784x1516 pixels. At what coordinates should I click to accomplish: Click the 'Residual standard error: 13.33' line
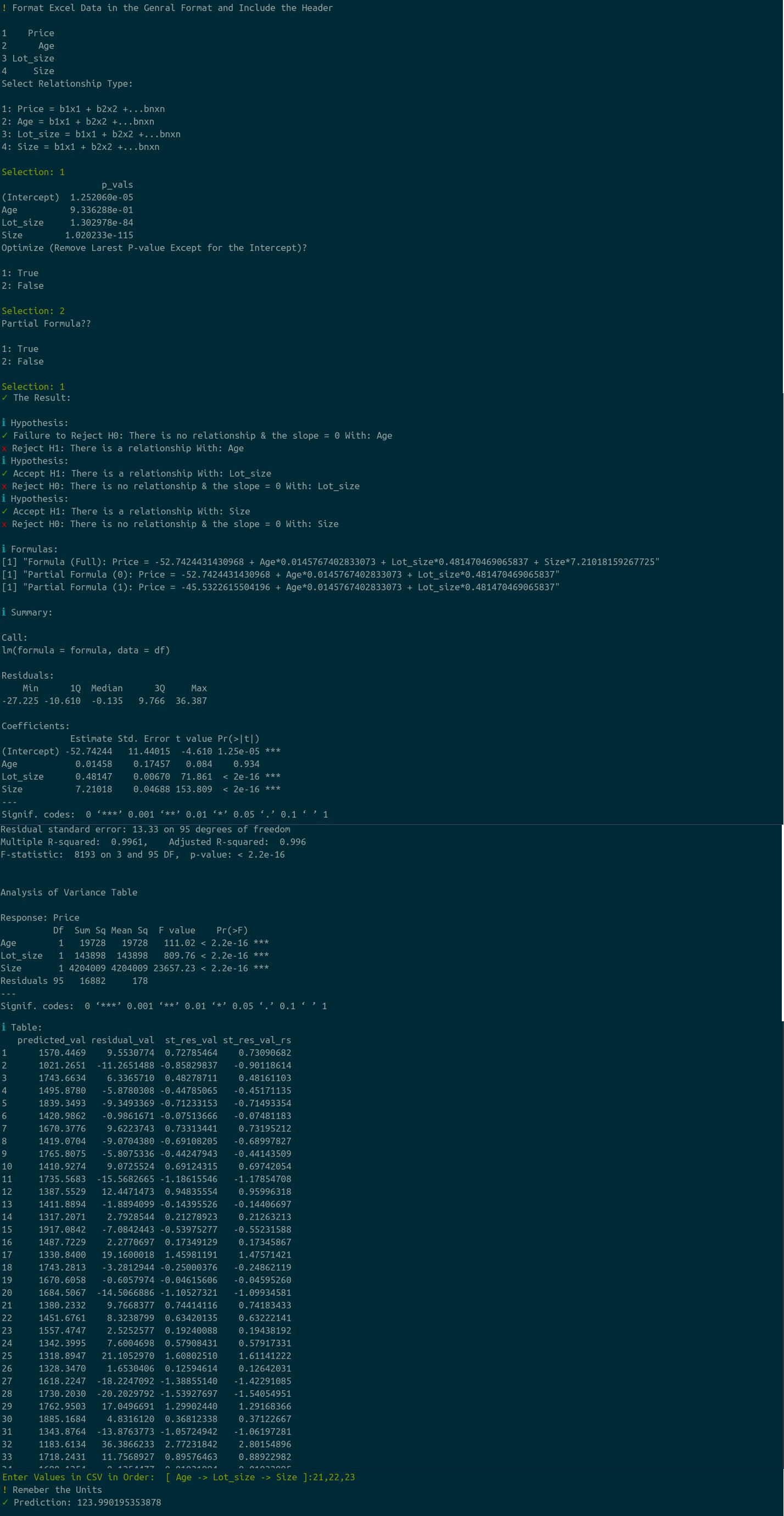pyautogui.click(x=145, y=829)
